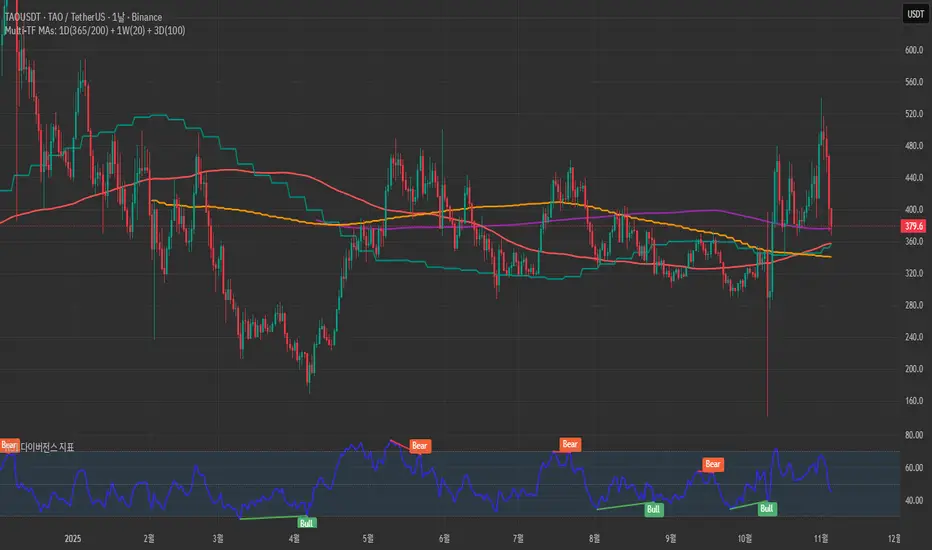Click the 9월 label on time axis
The height and width of the screenshot is (550, 932).
[670, 539]
